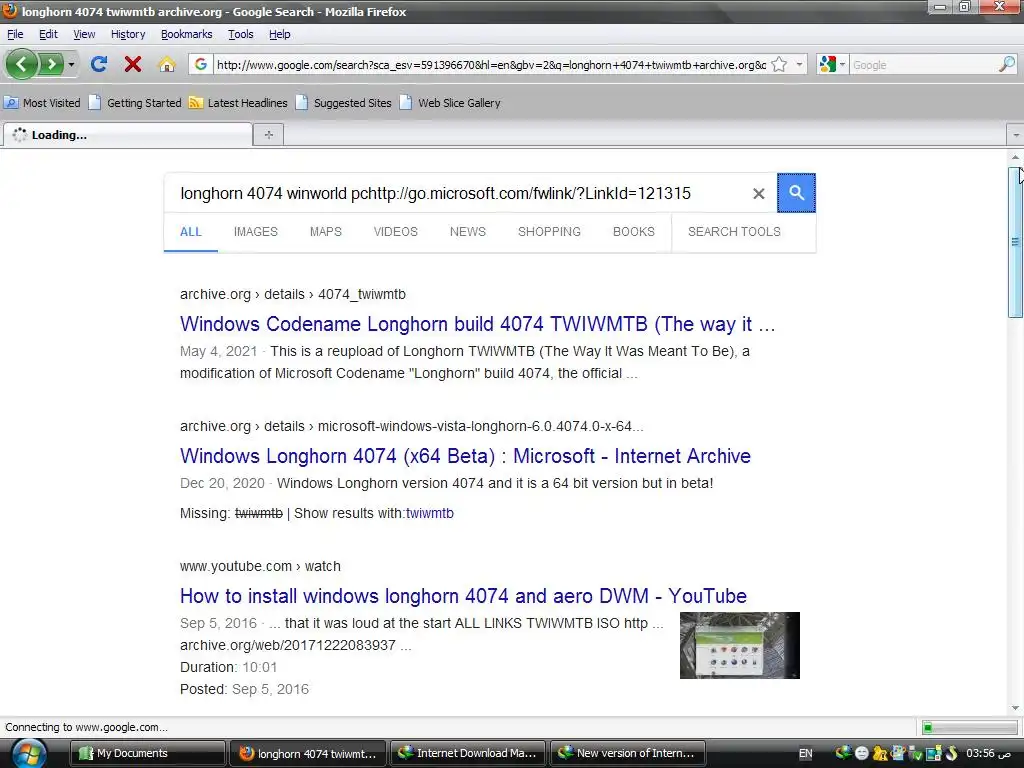This screenshot has height=768, width=1024.
Task: Open the list all tabs dropdown
Action: pyautogui.click(x=1016, y=135)
